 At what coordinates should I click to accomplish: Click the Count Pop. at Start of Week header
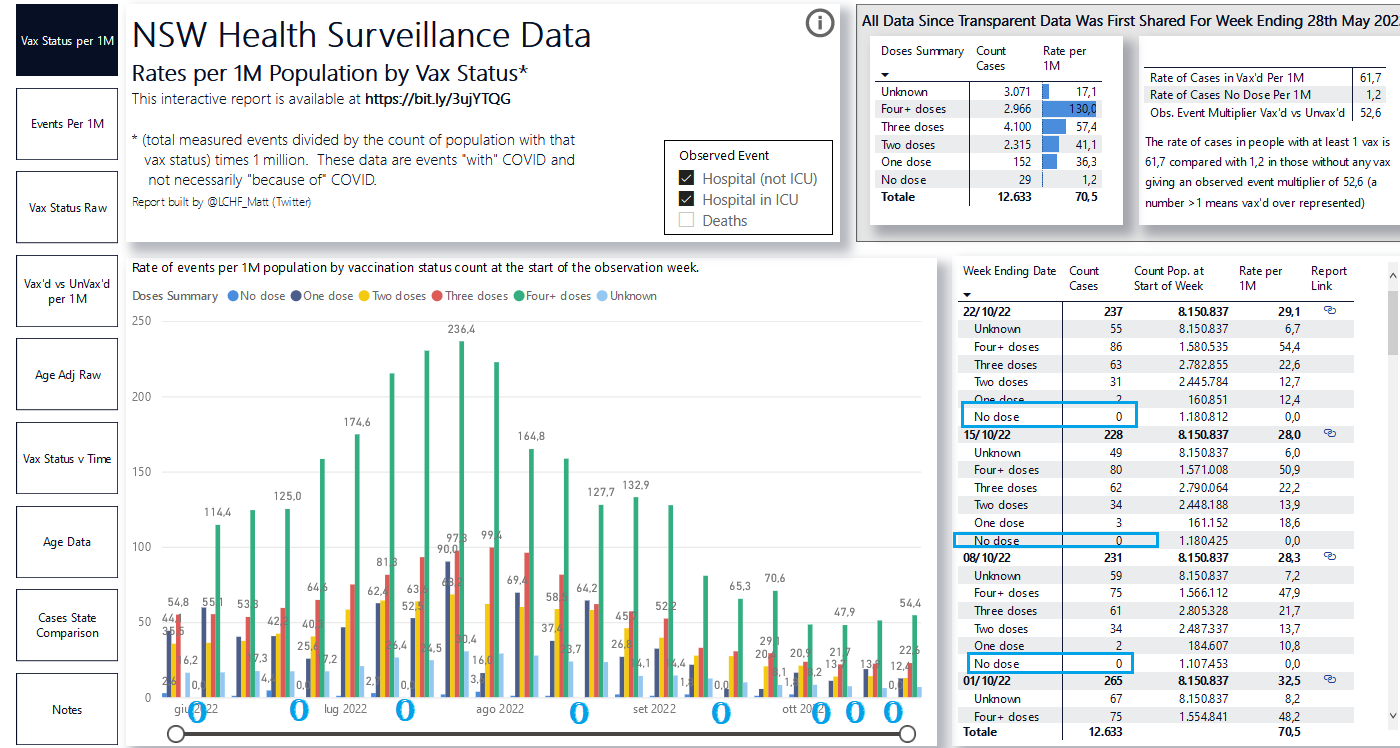pyautogui.click(x=1169, y=278)
